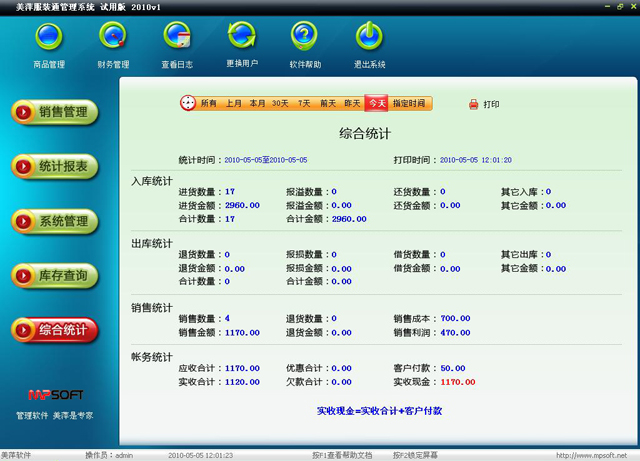Open 商品管理 (Product Management) icon
Screen dimensions: 640x461
[48, 38]
